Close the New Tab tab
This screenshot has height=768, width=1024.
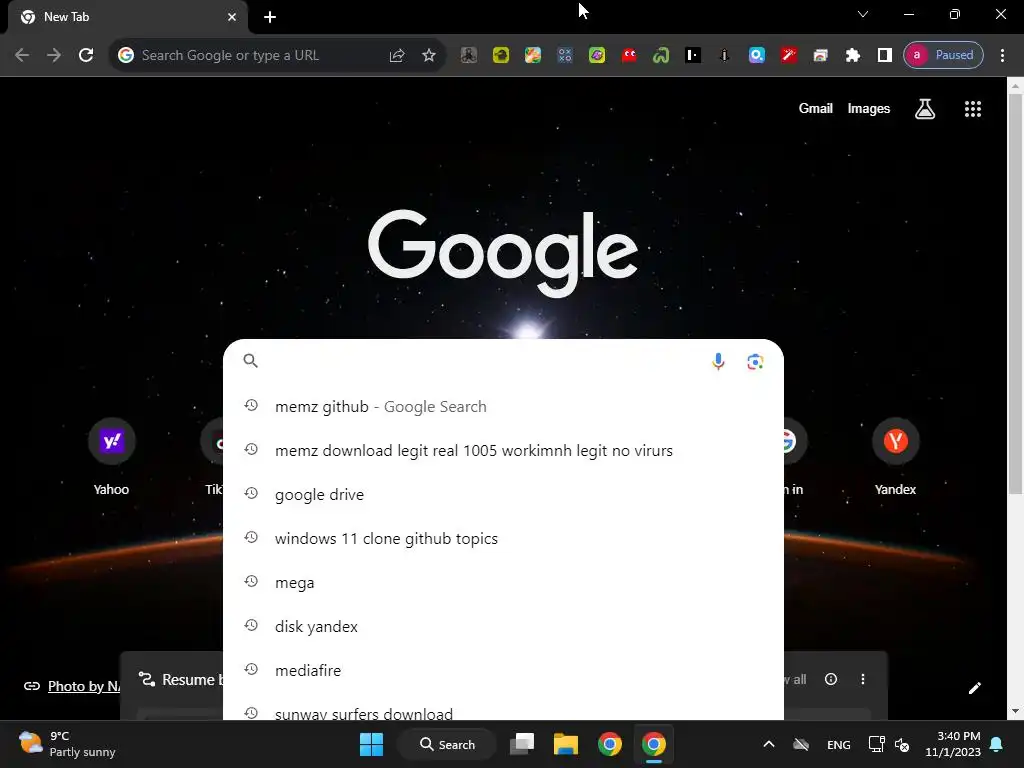point(232,17)
